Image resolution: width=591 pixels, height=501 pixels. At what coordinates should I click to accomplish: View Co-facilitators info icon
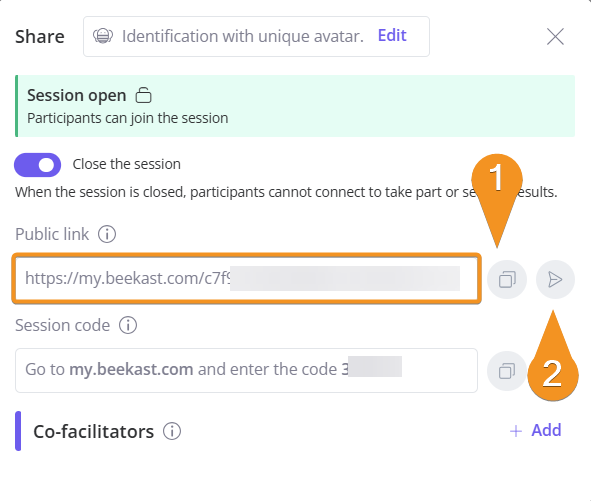172,431
